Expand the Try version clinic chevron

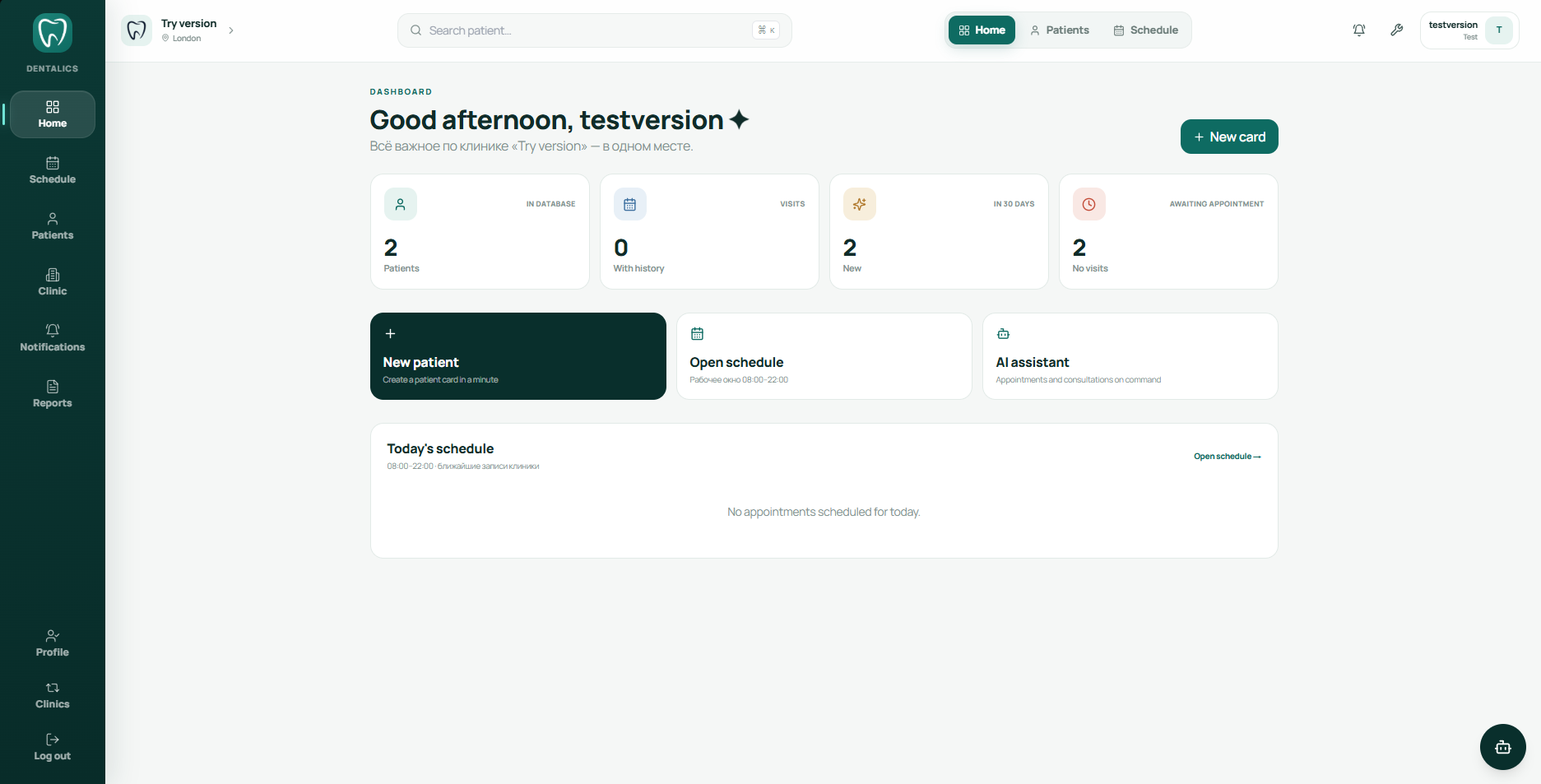click(x=231, y=30)
